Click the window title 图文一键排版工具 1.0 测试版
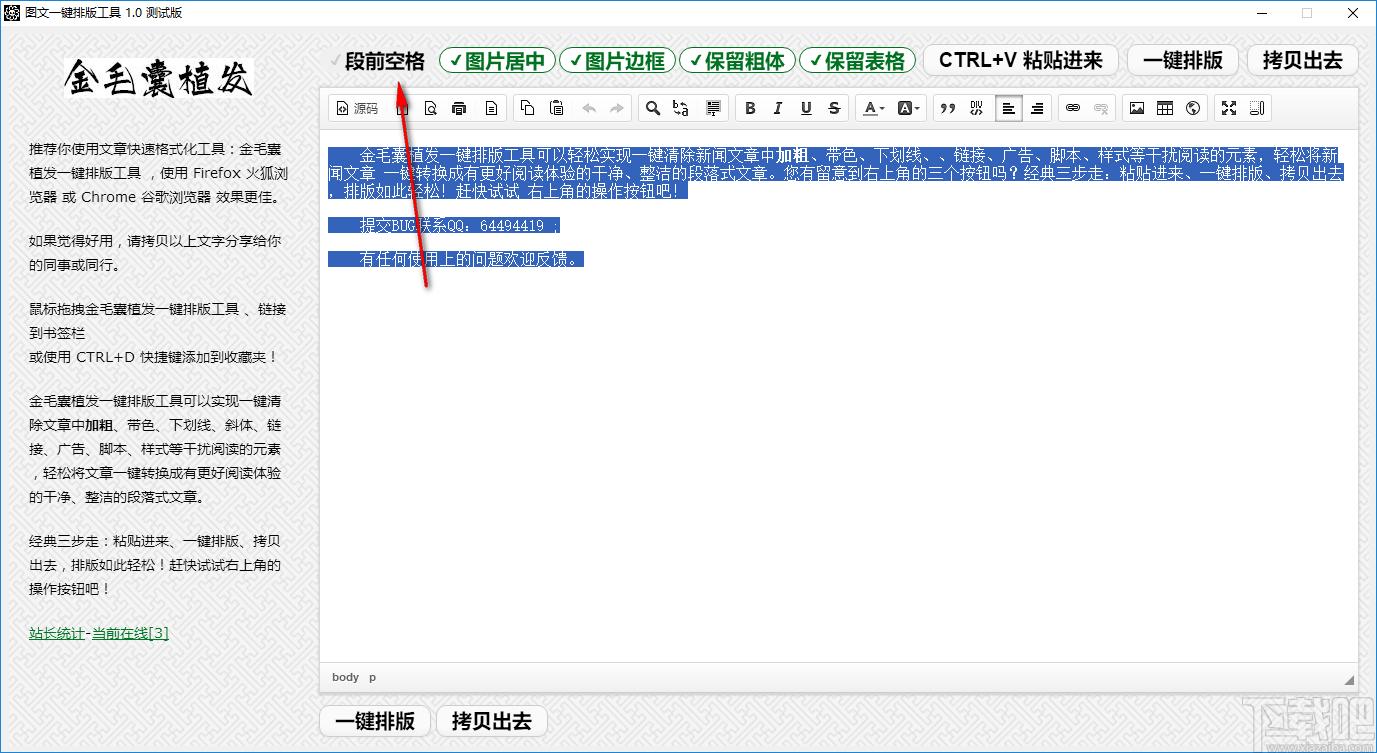Screen dimensions: 1377x753 point(102,13)
